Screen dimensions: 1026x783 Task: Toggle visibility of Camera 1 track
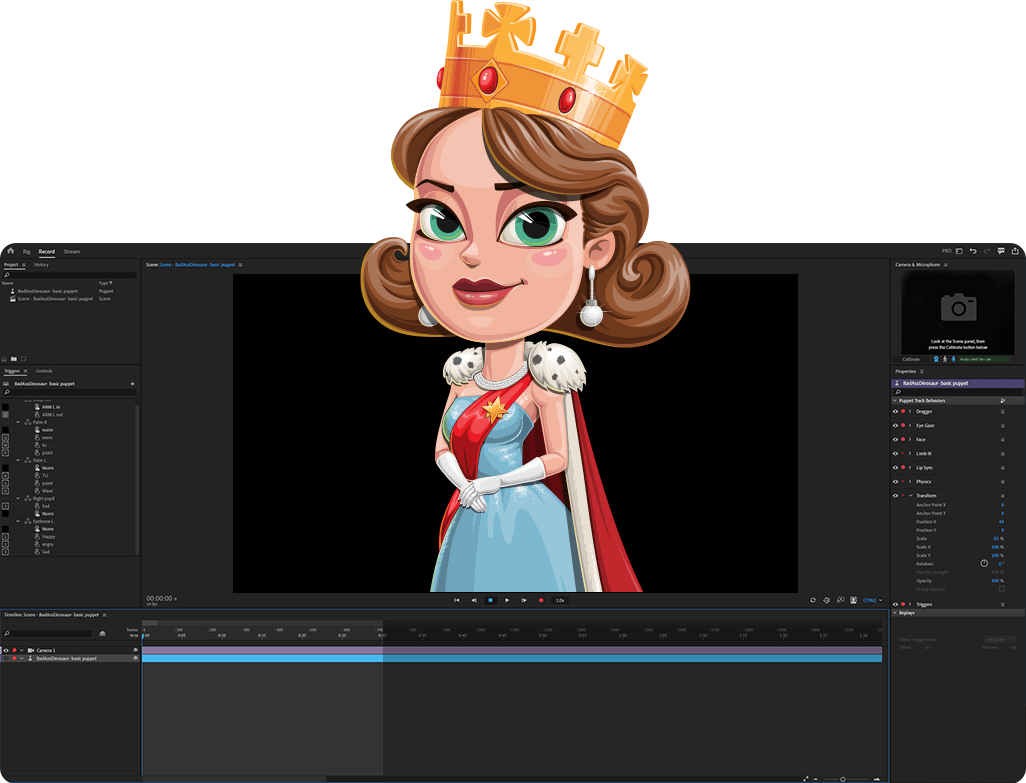point(6,650)
